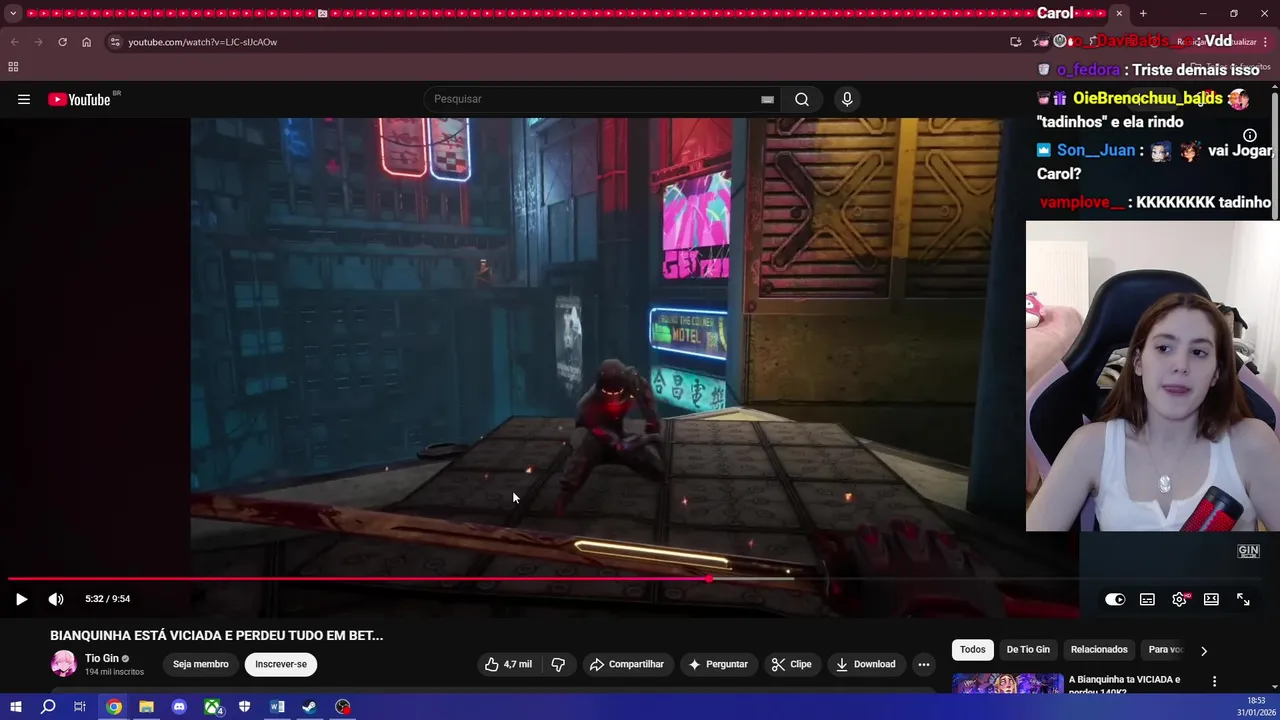This screenshot has height=720, width=1280.
Task: Open Xbox app from taskbar
Action: pos(212,707)
